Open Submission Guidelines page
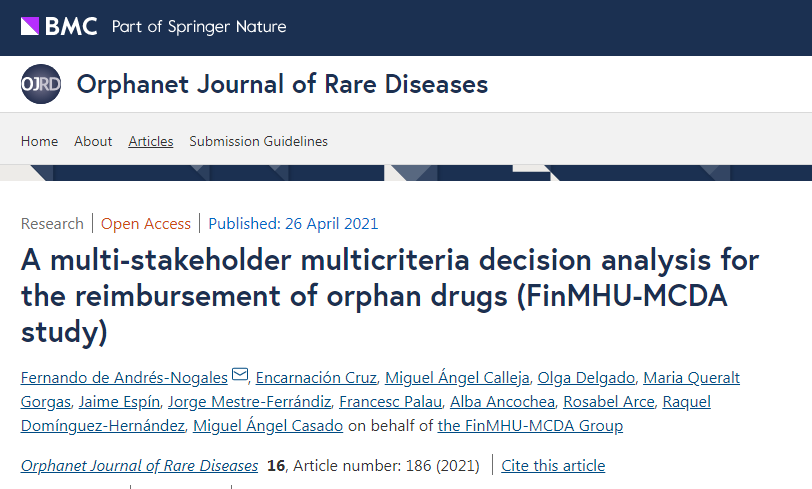812x489 pixels. [x=258, y=141]
